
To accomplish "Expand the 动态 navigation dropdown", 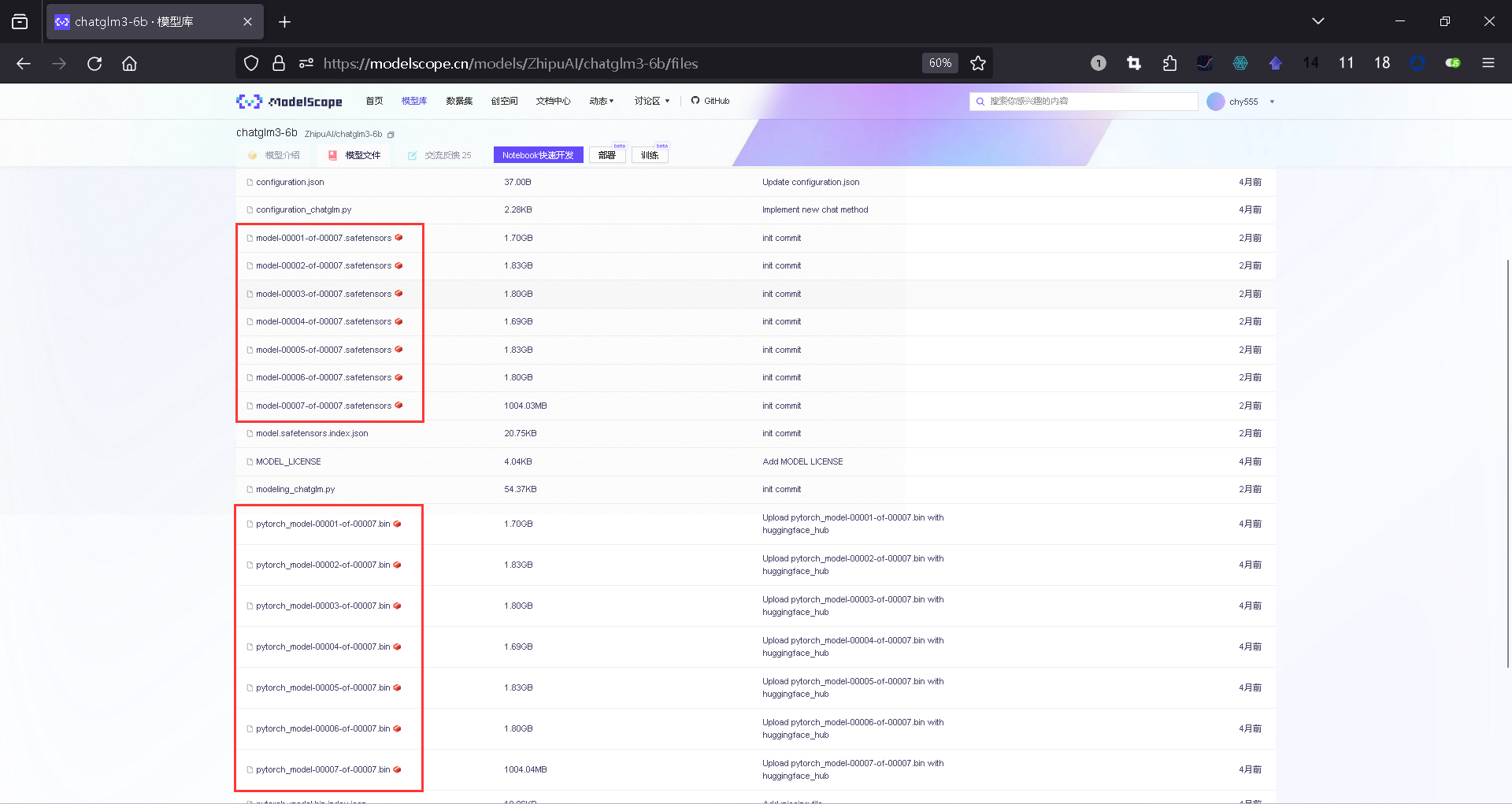I will point(602,101).
